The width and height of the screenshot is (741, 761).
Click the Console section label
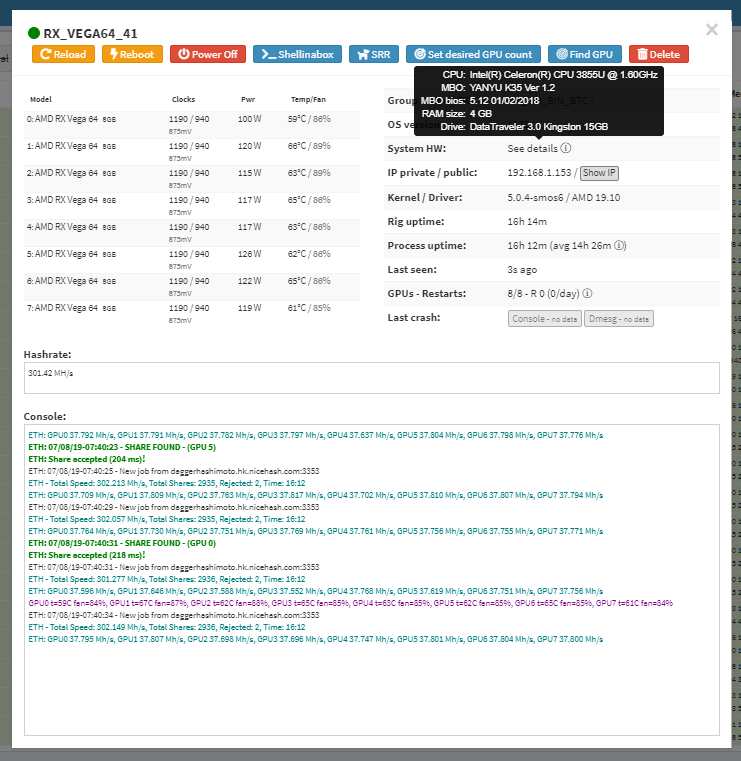45,416
